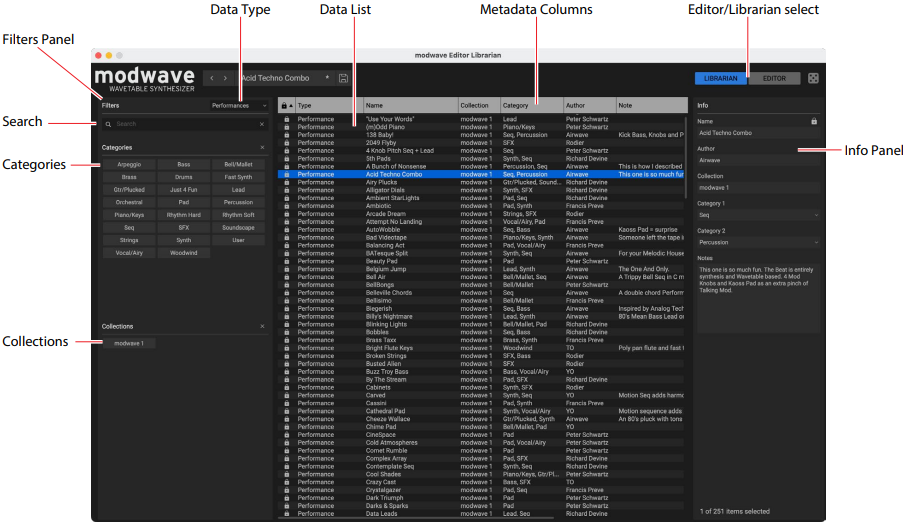Click the save disk icon beside the preset name
Image resolution: width=905 pixels, height=526 pixels.
coord(343,78)
